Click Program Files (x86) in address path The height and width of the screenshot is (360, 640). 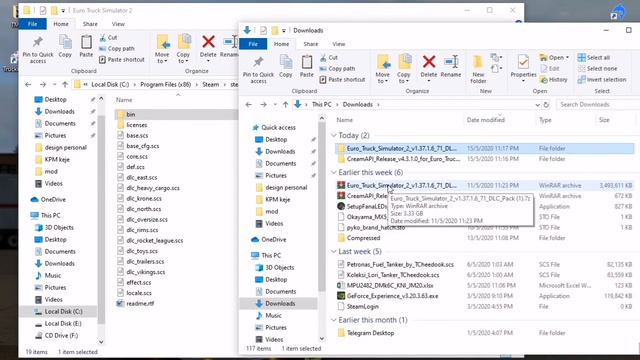pyautogui.click(x=165, y=84)
